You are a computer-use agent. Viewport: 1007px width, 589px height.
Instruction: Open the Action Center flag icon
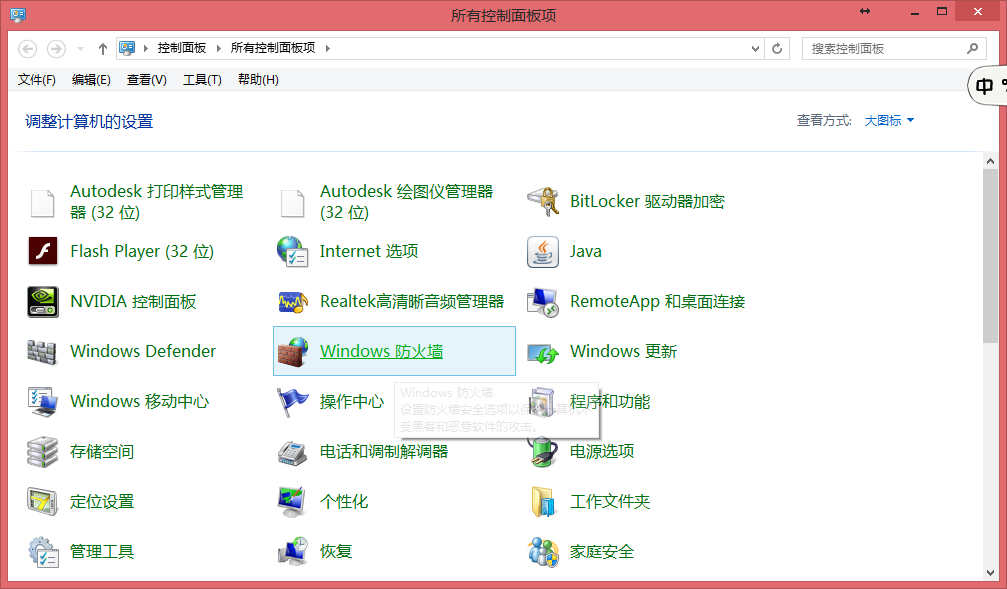pyautogui.click(x=293, y=402)
